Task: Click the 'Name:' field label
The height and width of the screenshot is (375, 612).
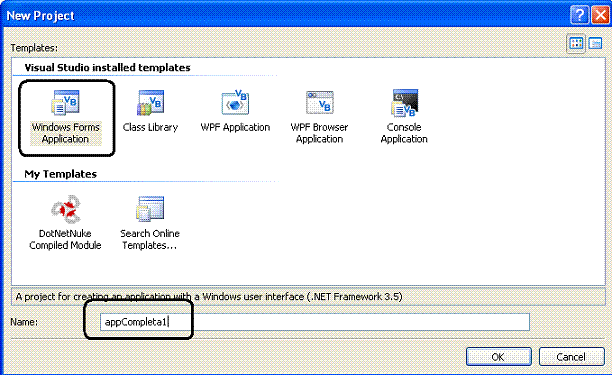Action: click(x=24, y=322)
